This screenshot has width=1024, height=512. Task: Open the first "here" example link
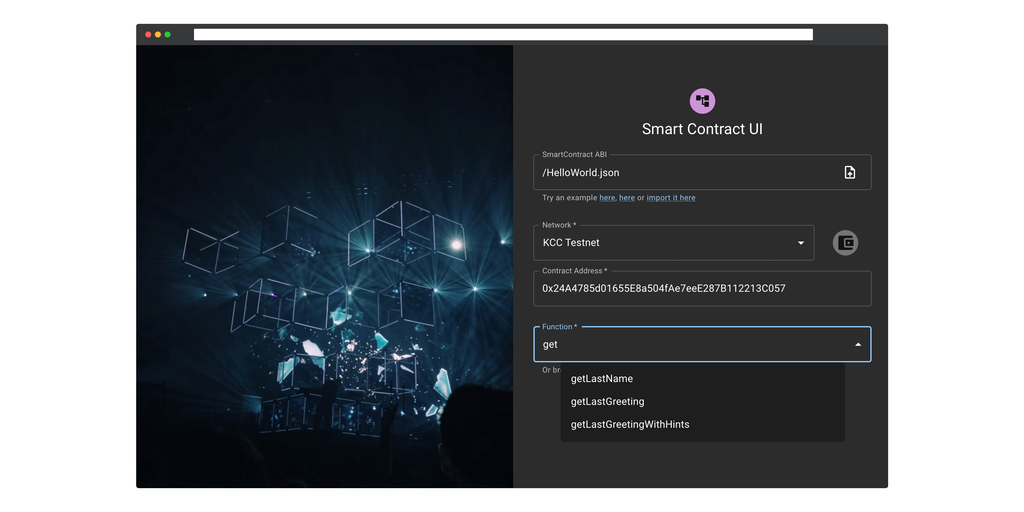(607, 198)
